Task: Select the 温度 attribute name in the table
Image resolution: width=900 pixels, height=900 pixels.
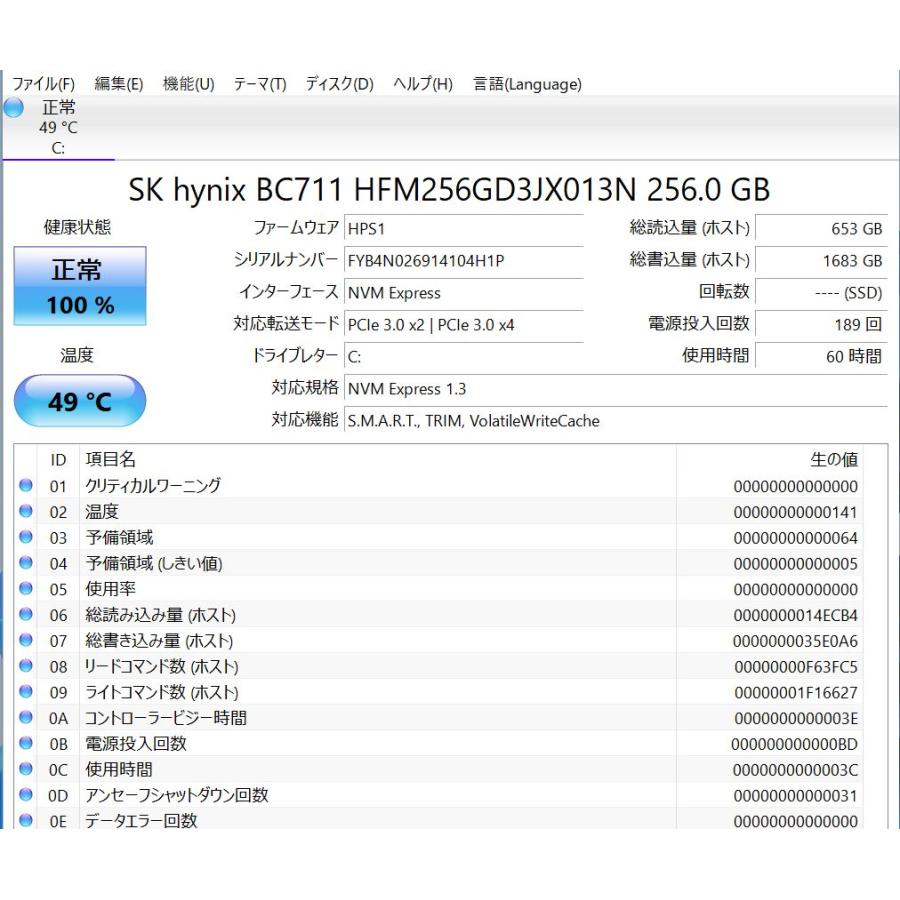Action: click(102, 511)
